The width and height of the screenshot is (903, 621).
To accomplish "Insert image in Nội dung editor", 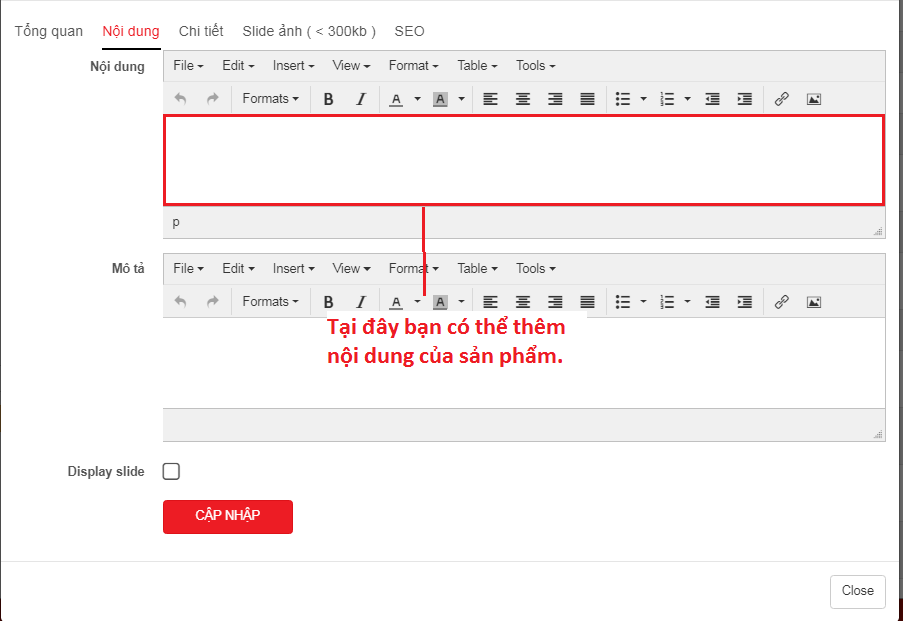I will [814, 99].
